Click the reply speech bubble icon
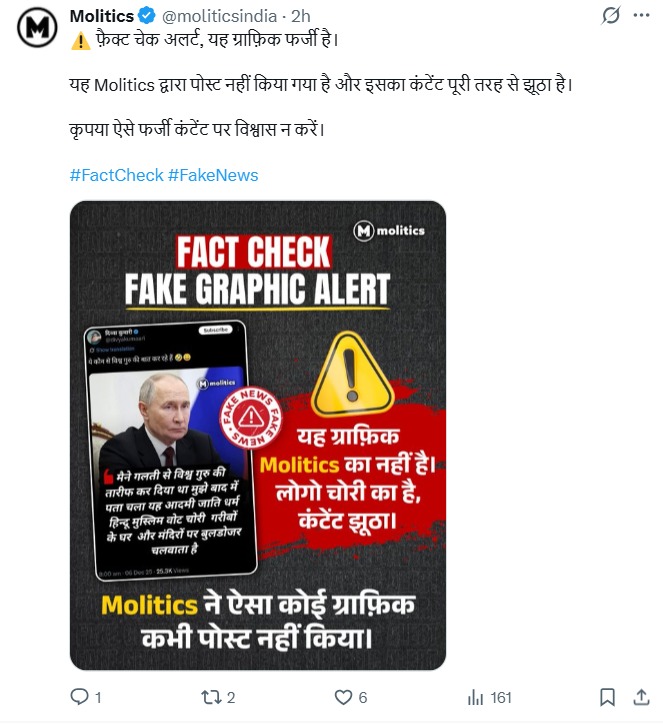The image size is (663, 724). click(x=79, y=697)
